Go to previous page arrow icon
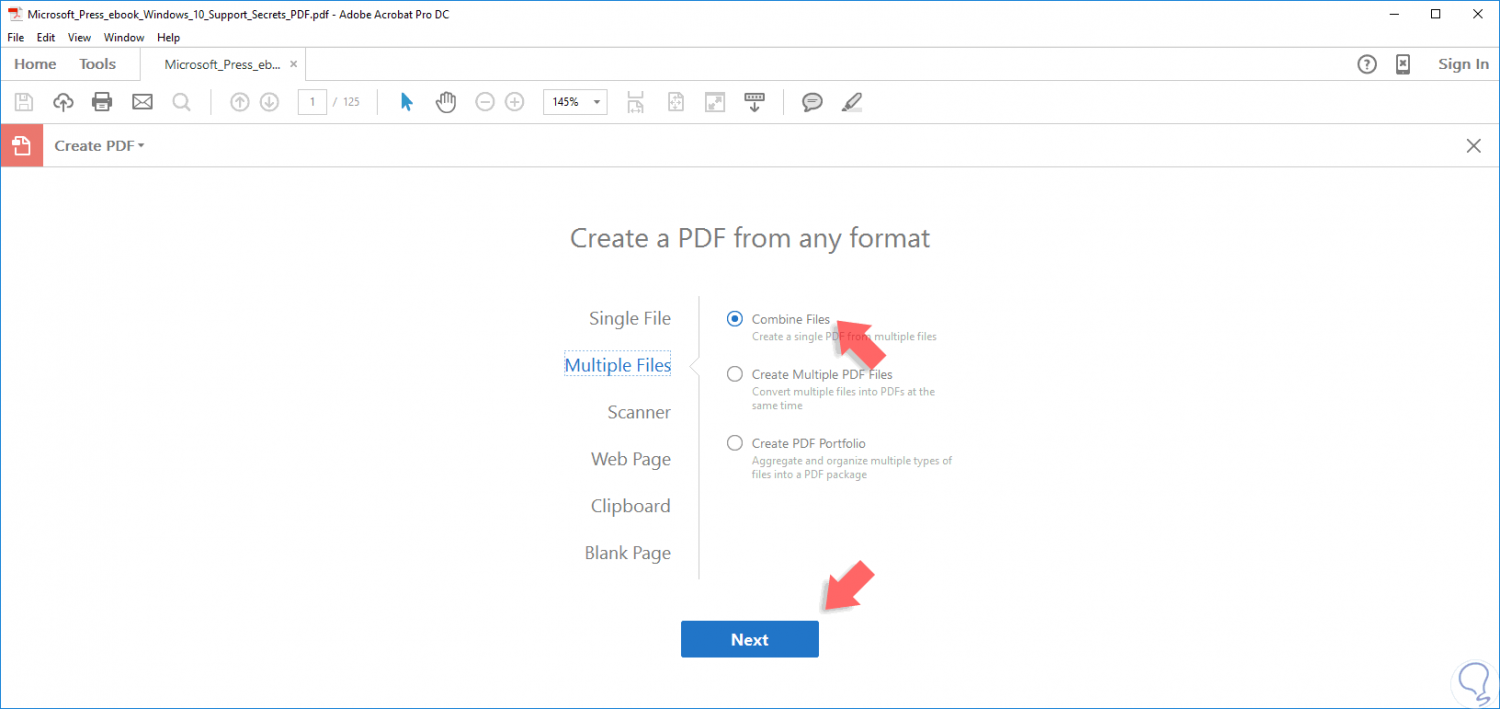Screen dimensions: 1500x709 [239, 102]
